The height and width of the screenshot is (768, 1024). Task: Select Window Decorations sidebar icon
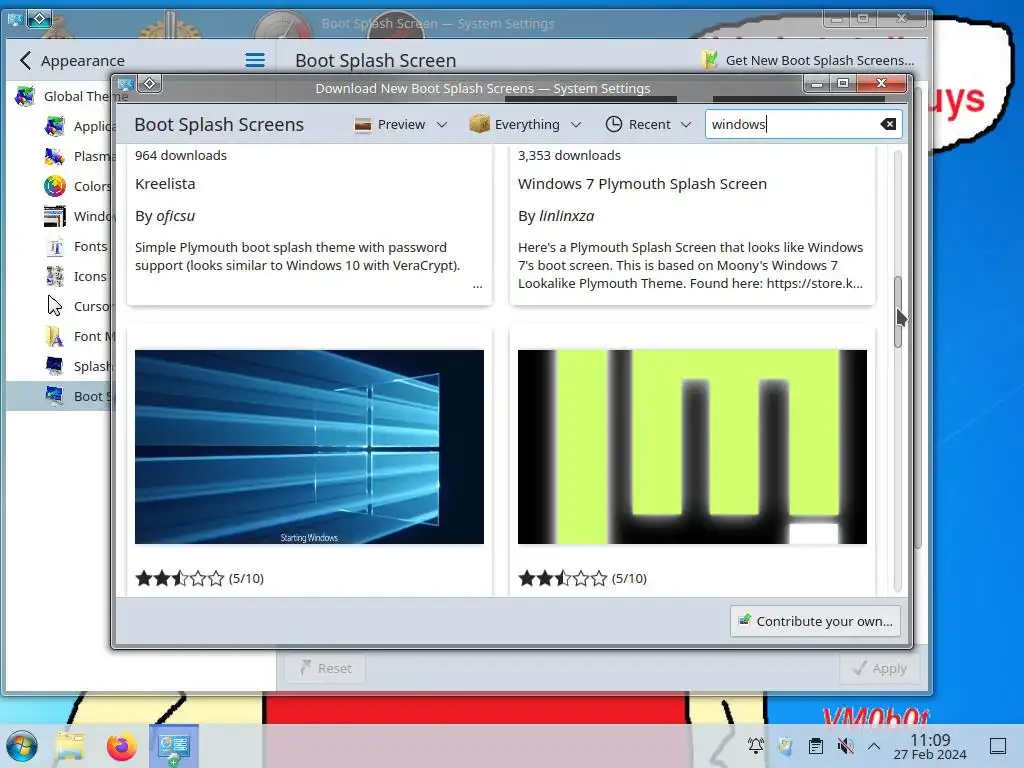(x=55, y=216)
